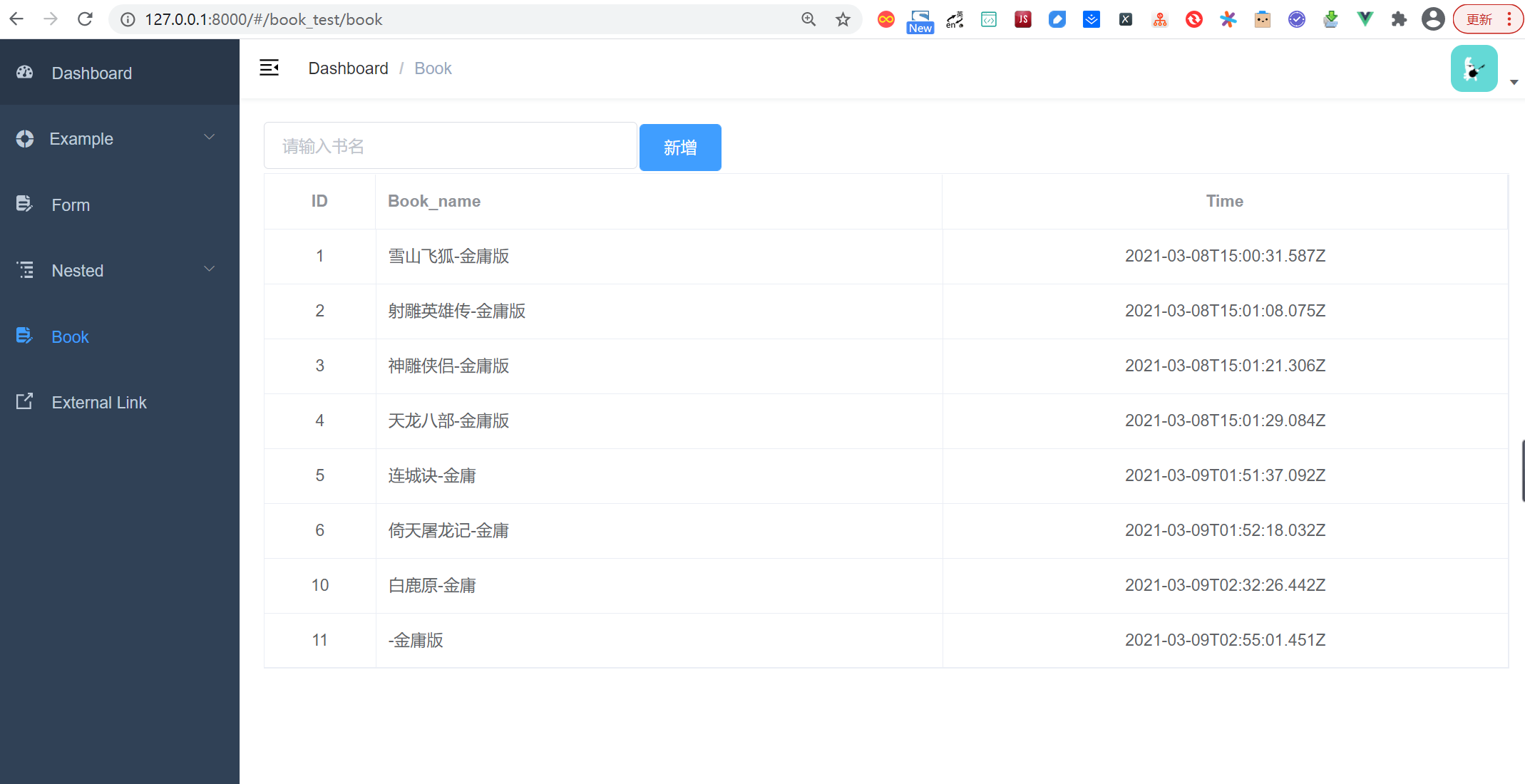Image resolution: width=1525 pixels, height=784 pixels.
Task: Click Book in the breadcrumb
Action: click(x=433, y=68)
